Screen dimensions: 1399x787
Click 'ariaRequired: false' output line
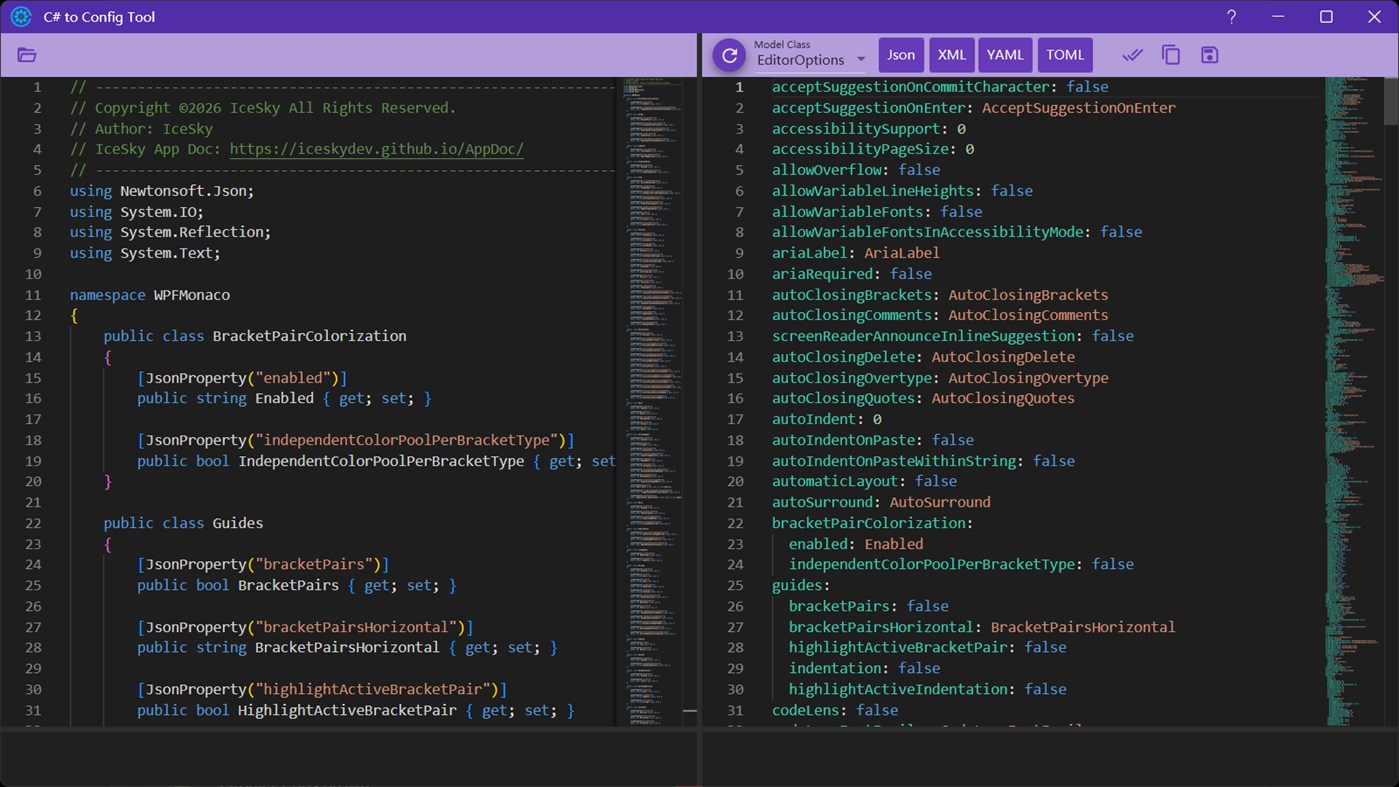click(852, 274)
